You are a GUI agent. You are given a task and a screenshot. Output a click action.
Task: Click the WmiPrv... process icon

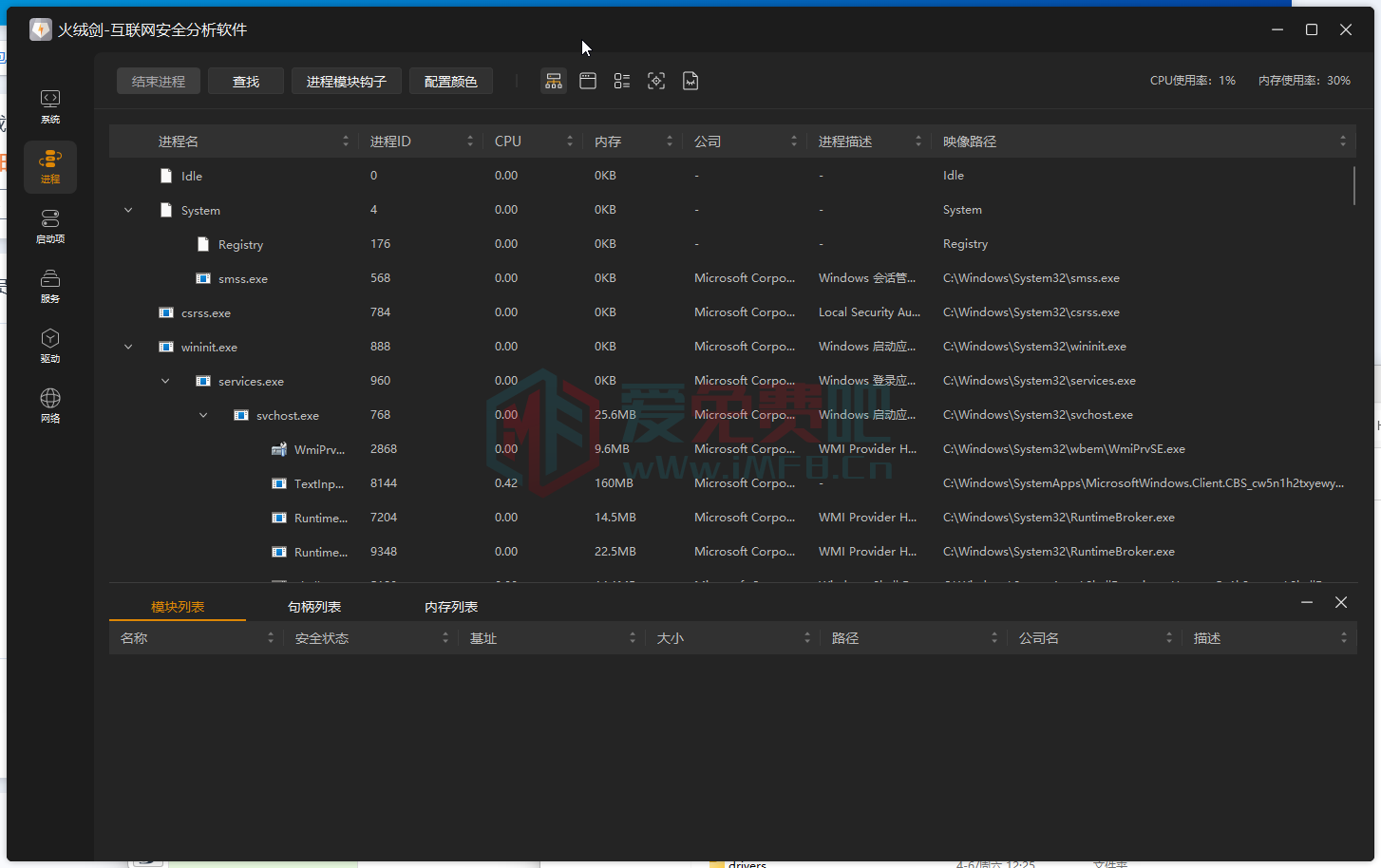(279, 449)
